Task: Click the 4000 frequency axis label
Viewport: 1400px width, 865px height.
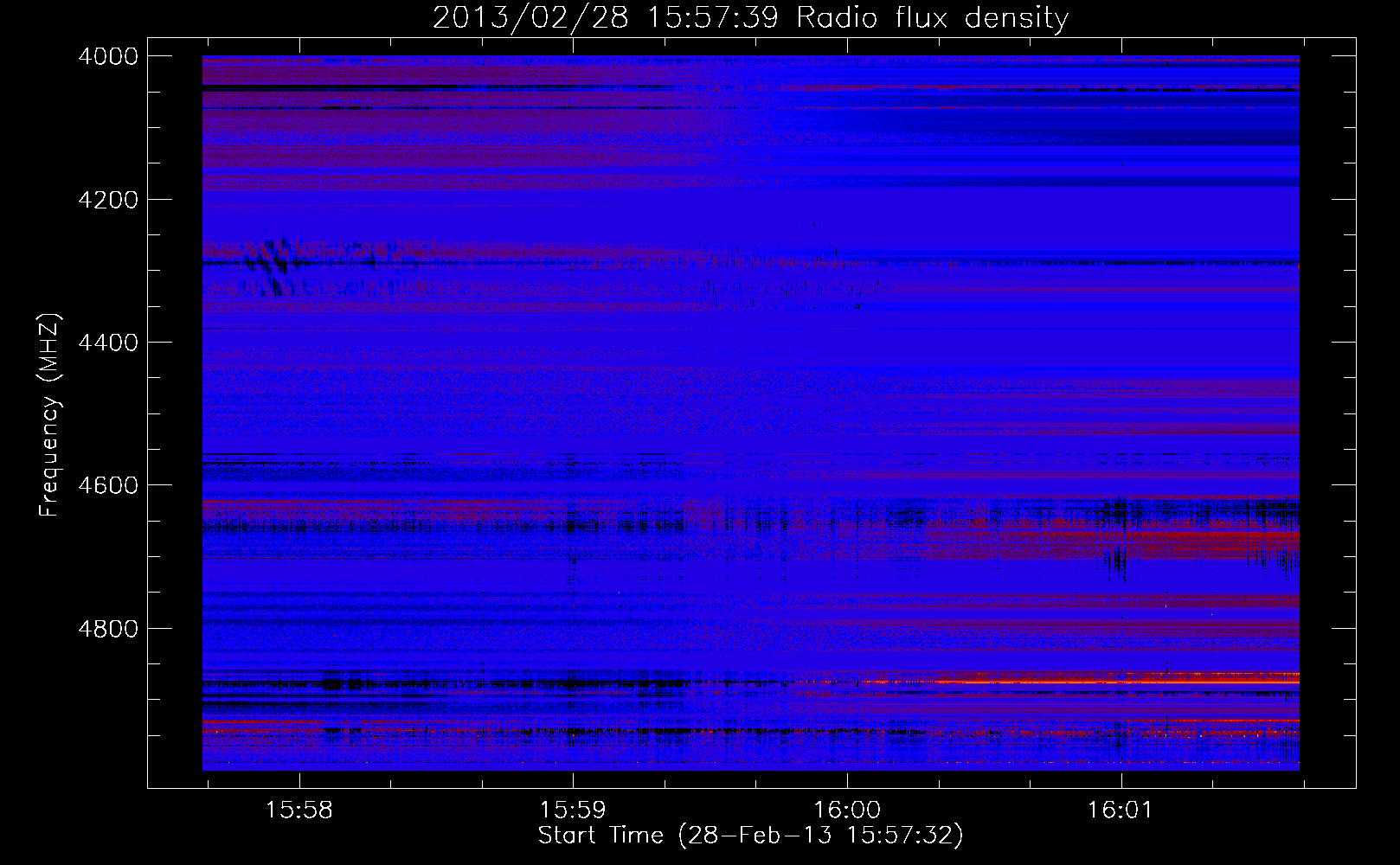Action: (x=108, y=56)
